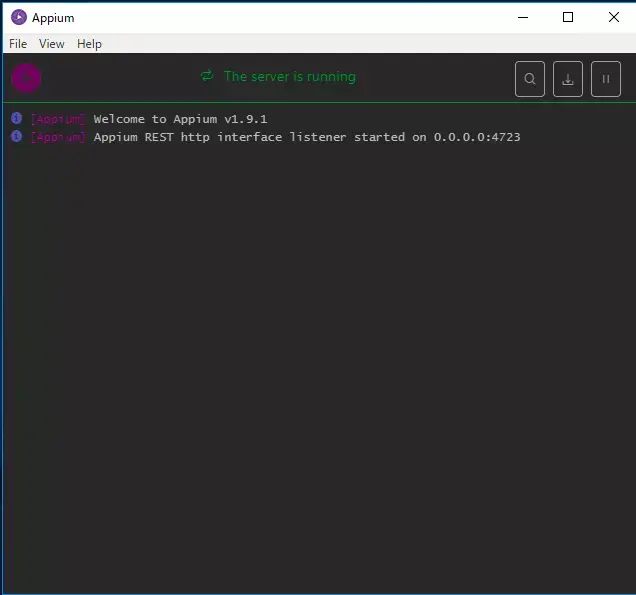Click the purple Appium logo in the toolbar

[x=26, y=78]
